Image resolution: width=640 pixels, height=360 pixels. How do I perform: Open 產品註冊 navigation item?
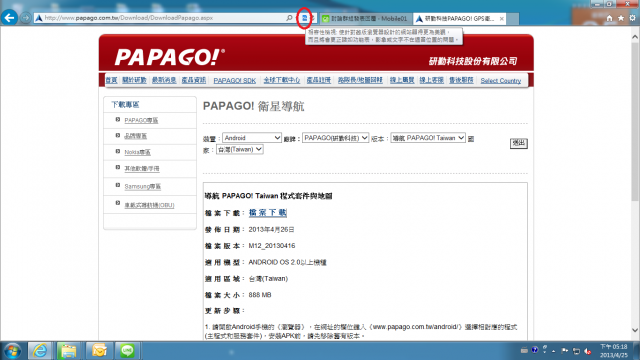coord(319,80)
